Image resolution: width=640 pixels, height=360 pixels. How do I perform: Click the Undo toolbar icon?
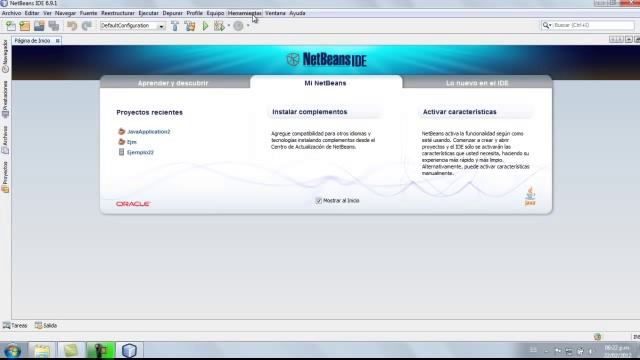[72, 26]
